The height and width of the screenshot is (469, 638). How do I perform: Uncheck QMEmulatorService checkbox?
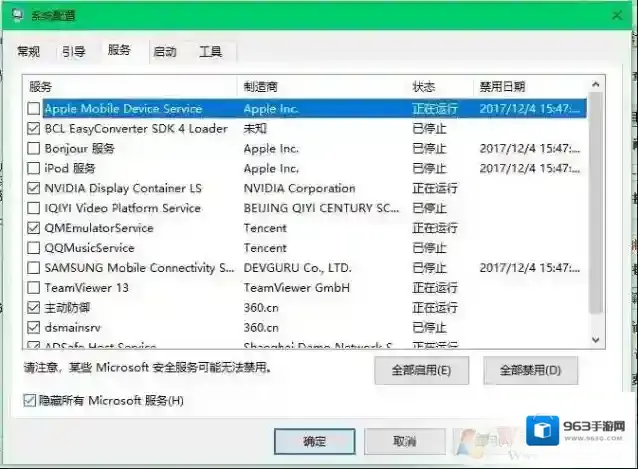(x=33, y=228)
